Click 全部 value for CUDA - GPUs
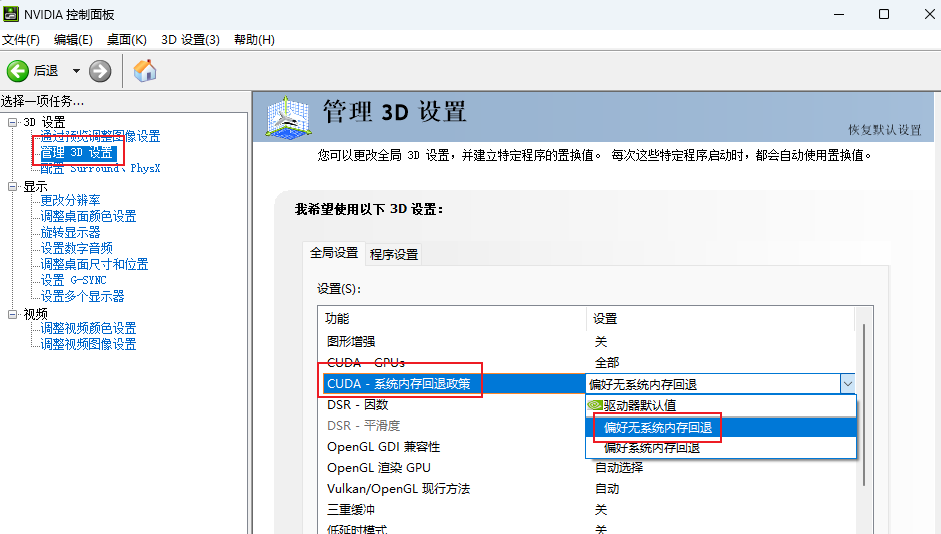The height and width of the screenshot is (534, 941). [x=607, y=362]
